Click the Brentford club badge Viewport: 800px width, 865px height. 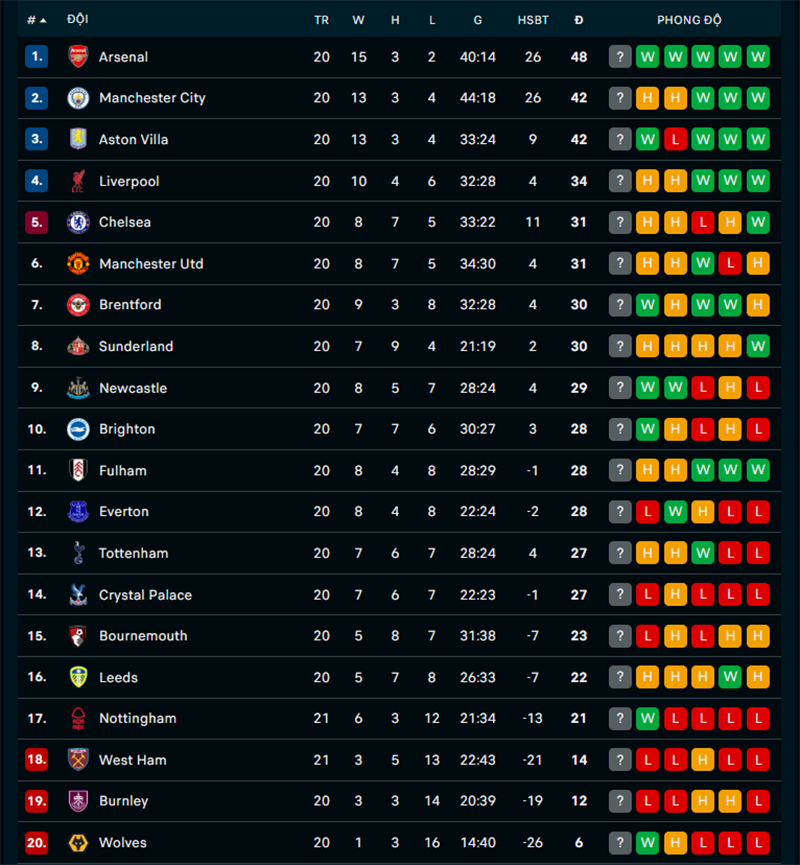coord(78,305)
